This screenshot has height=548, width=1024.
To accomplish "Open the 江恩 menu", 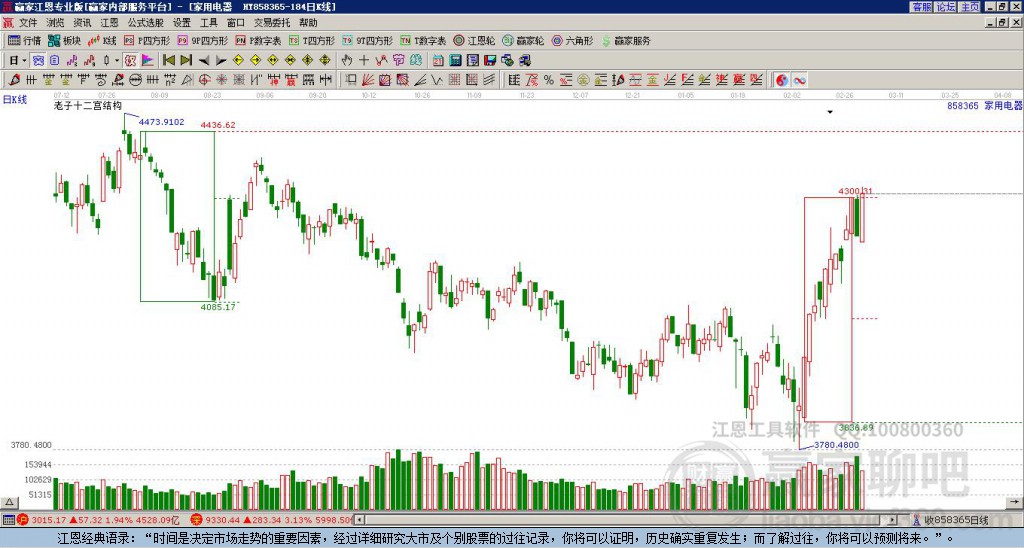I will tap(110, 23).
